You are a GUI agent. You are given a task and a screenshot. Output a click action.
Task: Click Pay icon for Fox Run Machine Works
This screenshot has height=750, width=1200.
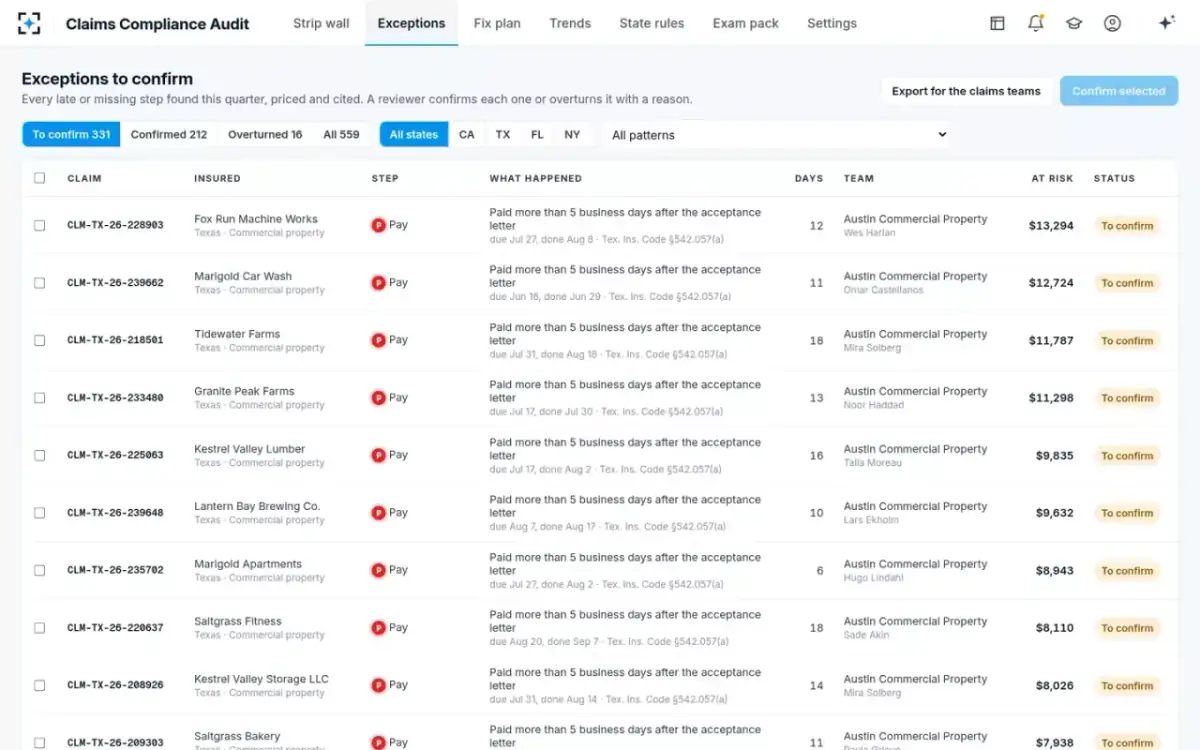tap(378, 225)
